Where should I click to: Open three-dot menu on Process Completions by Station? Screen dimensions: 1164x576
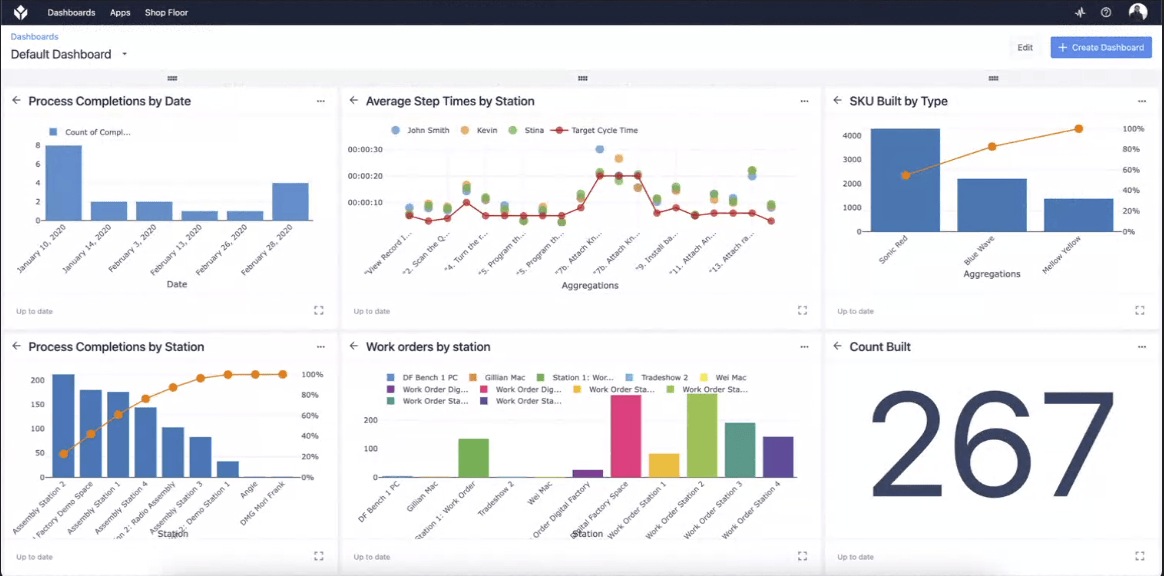320,347
